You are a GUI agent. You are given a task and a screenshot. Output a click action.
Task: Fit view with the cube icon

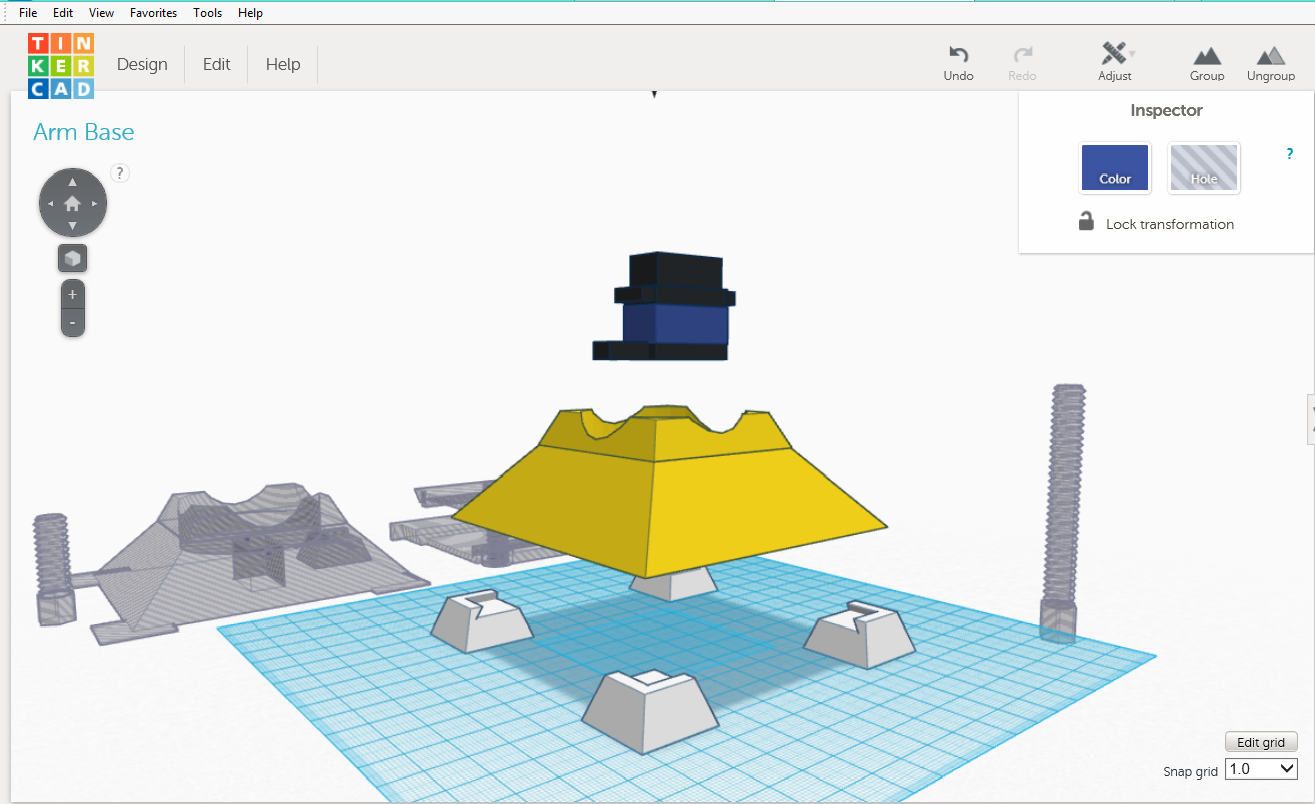pyautogui.click(x=73, y=259)
